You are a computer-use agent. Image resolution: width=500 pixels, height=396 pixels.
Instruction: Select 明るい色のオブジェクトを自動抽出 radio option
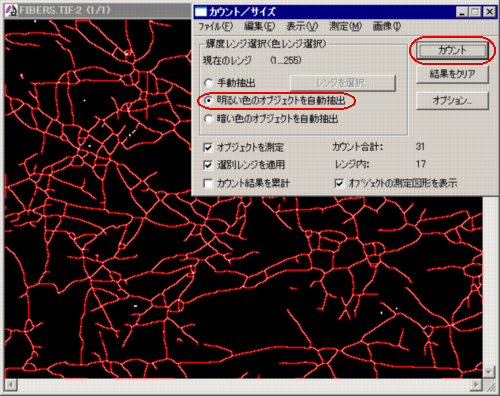[208, 100]
